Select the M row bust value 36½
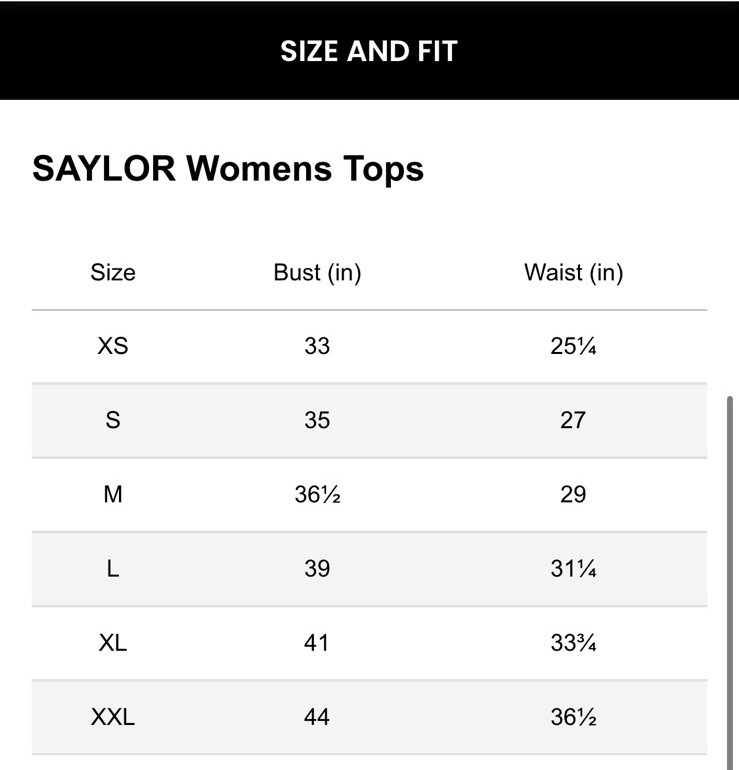This screenshot has width=739, height=770. pyautogui.click(x=317, y=494)
